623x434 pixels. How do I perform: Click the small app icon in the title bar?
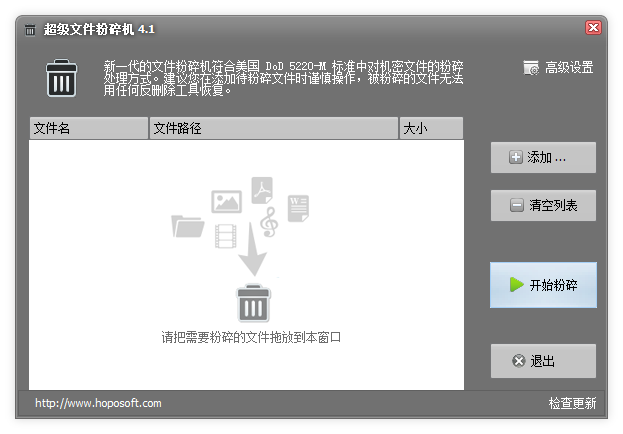click(30, 28)
